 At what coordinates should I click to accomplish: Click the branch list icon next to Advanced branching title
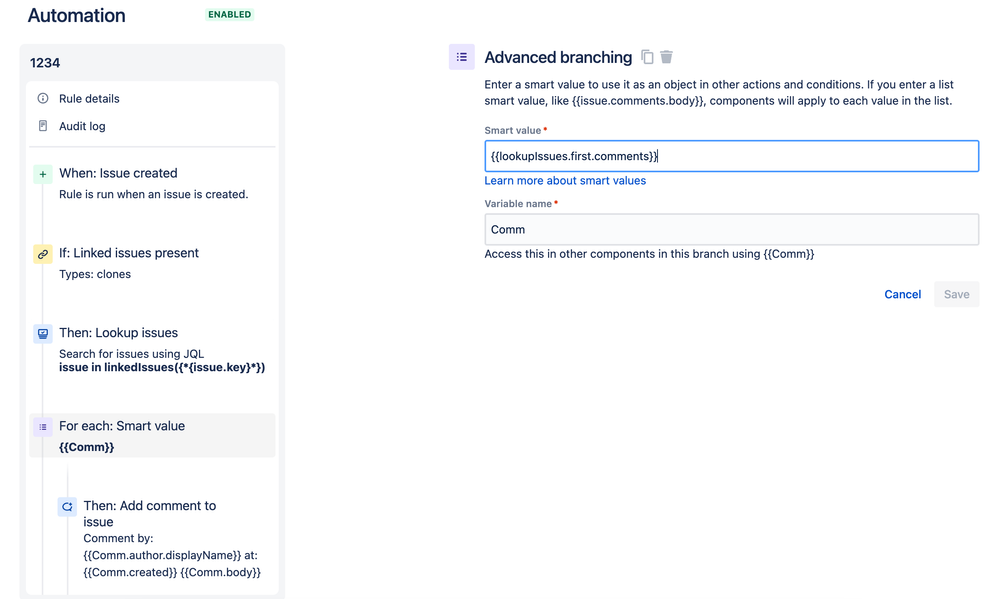point(461,57)
